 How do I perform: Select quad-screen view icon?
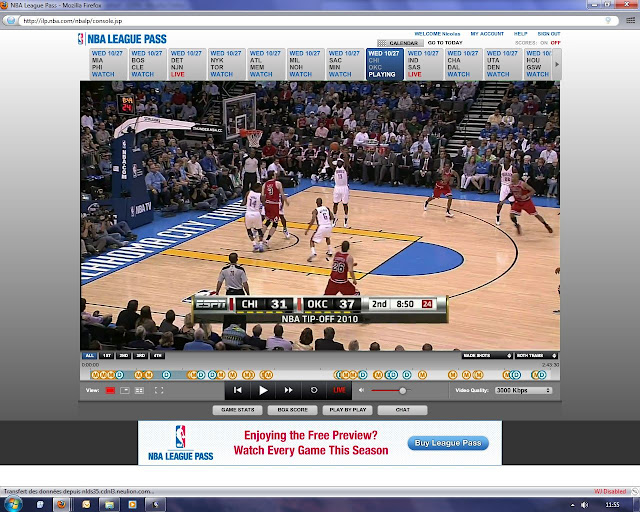pyautogui.click(x=139, y=390)
